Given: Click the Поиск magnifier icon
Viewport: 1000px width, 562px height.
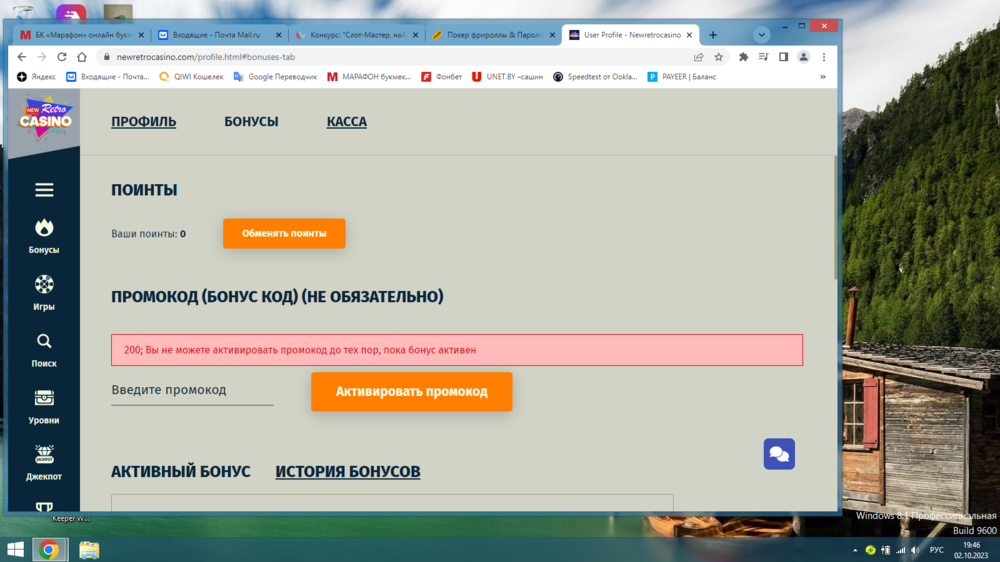Looking at the screenshot, I should [x=44, y=342].
